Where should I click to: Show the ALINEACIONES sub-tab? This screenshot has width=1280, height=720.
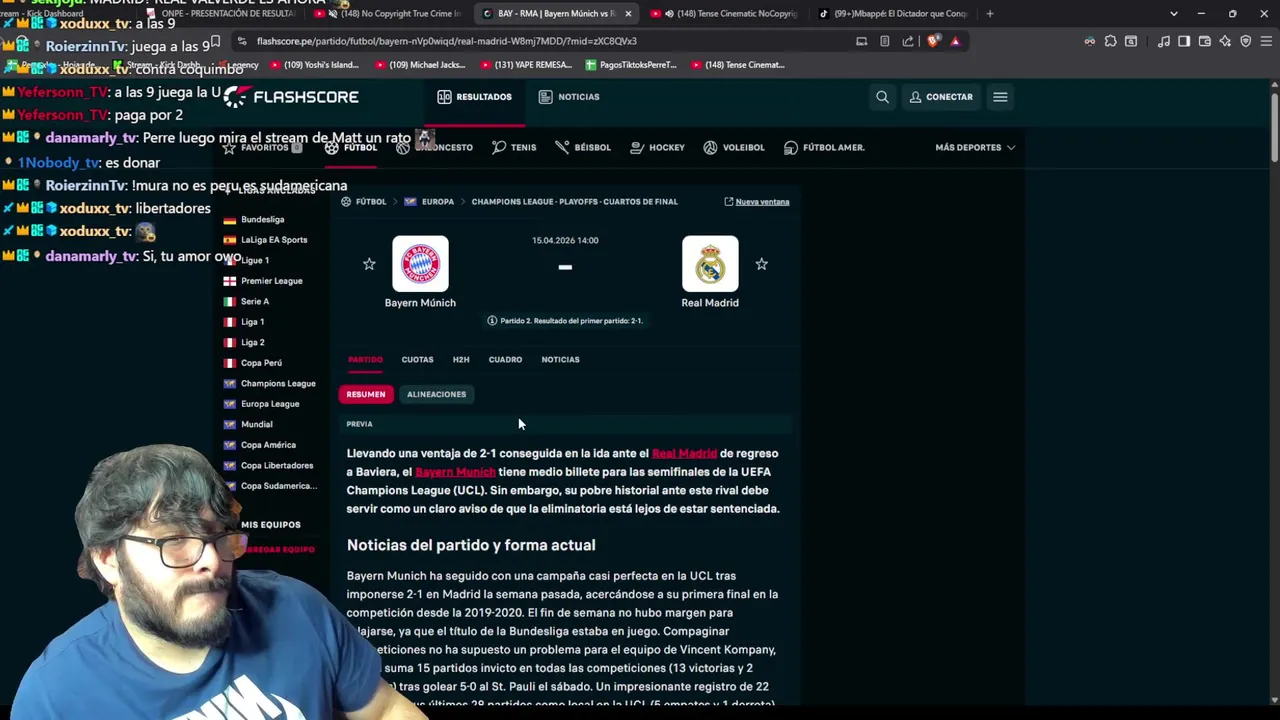[436, 394]
